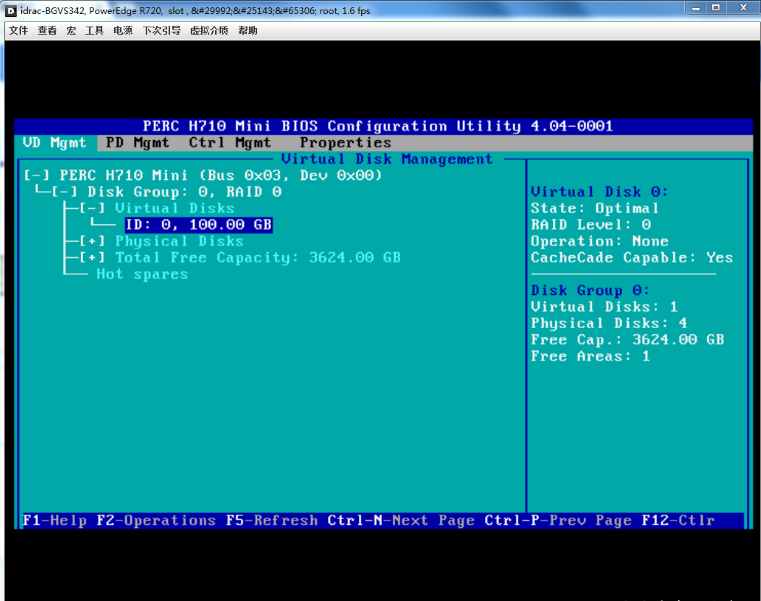Viewport: 761px width, 601px height.
Task: Select the Hot spares tree entry
Action: [x=142, y=274]
